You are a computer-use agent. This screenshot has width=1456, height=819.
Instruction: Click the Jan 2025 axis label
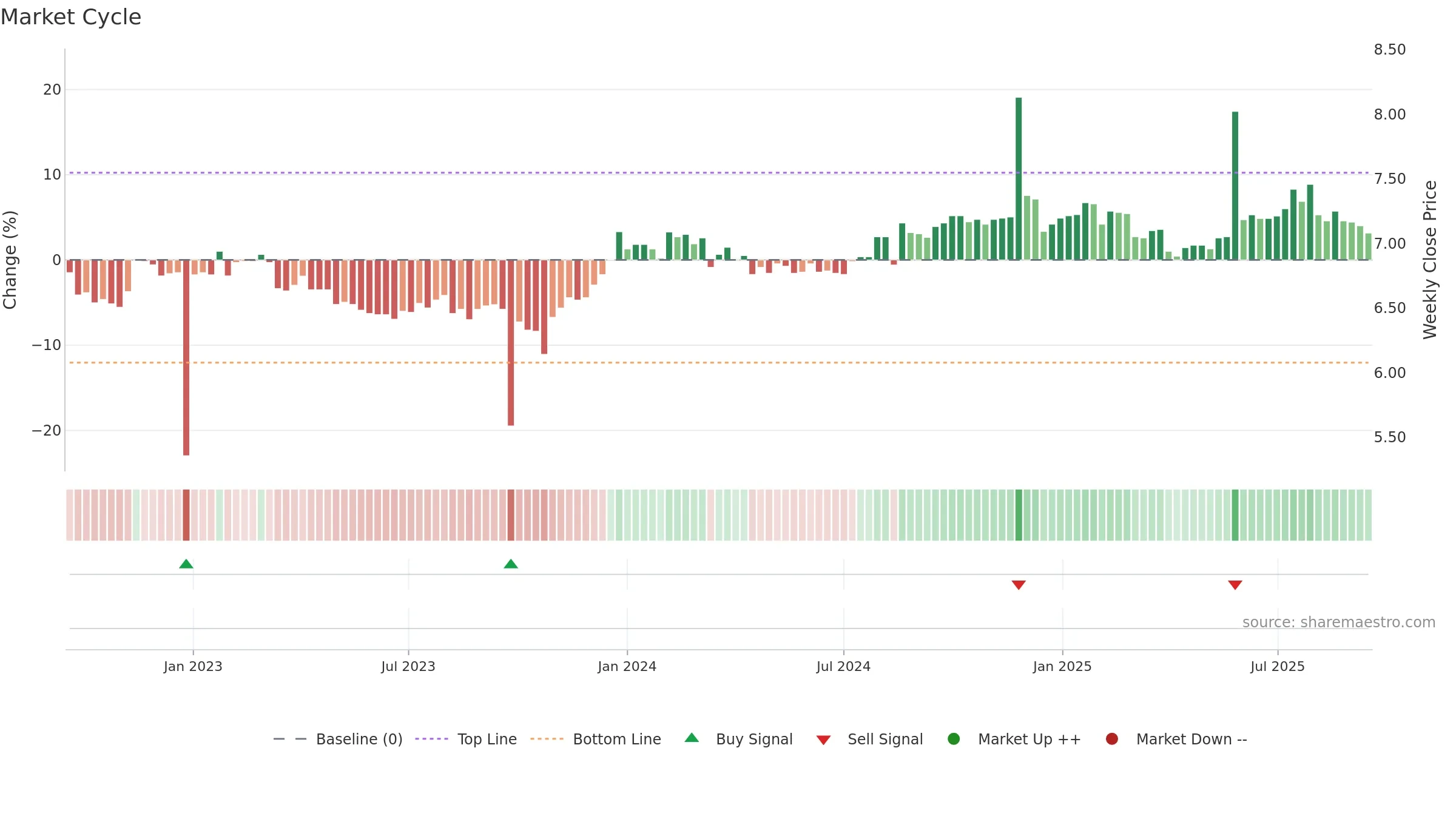pyautogui.click(x=1062, y=667)
